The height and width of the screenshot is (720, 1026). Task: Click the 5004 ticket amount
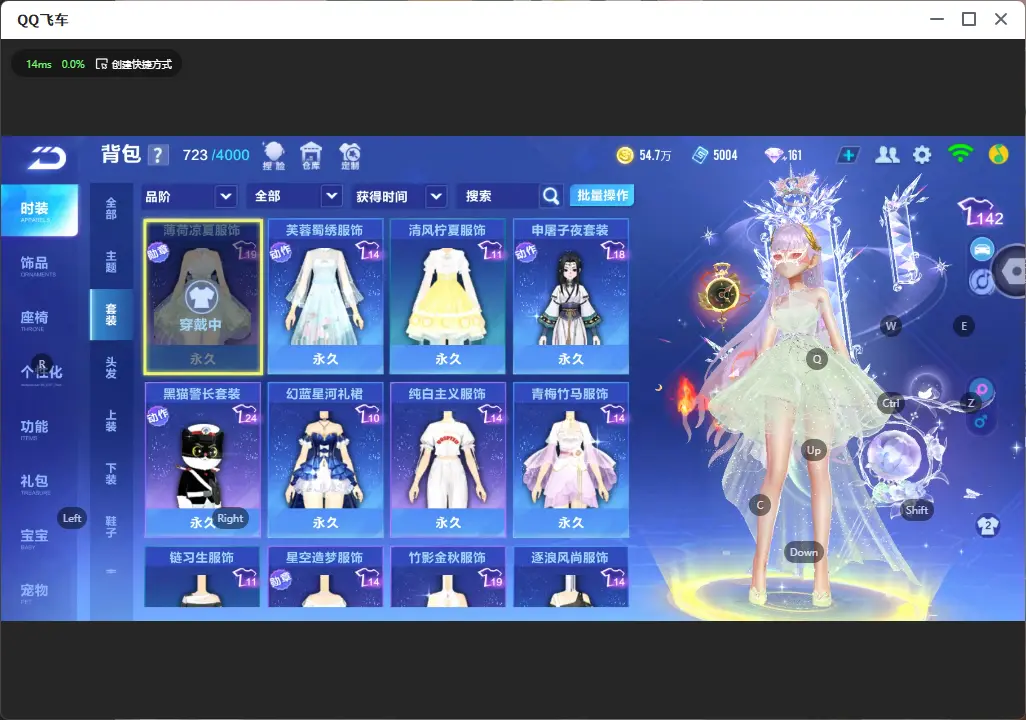tap(725, 155)
